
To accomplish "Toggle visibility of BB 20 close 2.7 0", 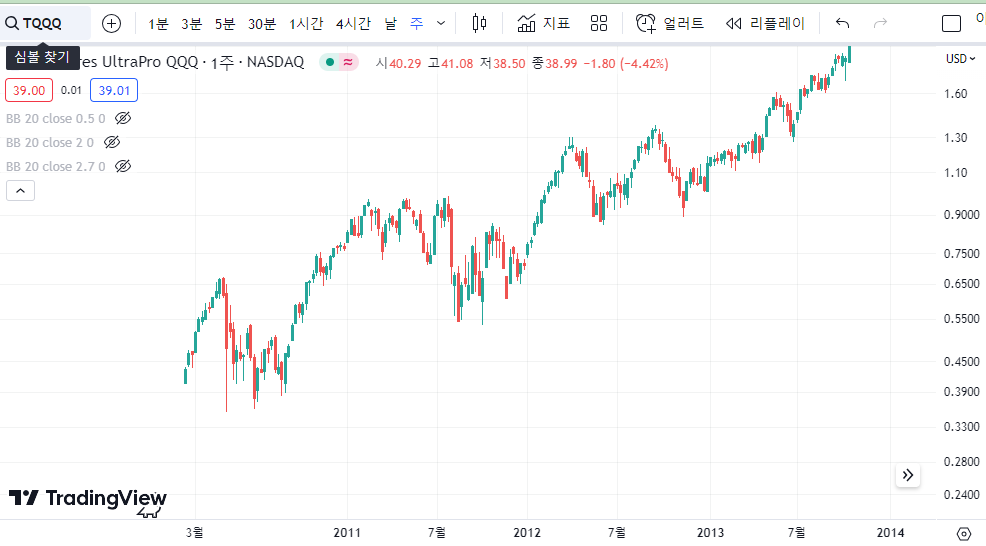I will [123, 166].
